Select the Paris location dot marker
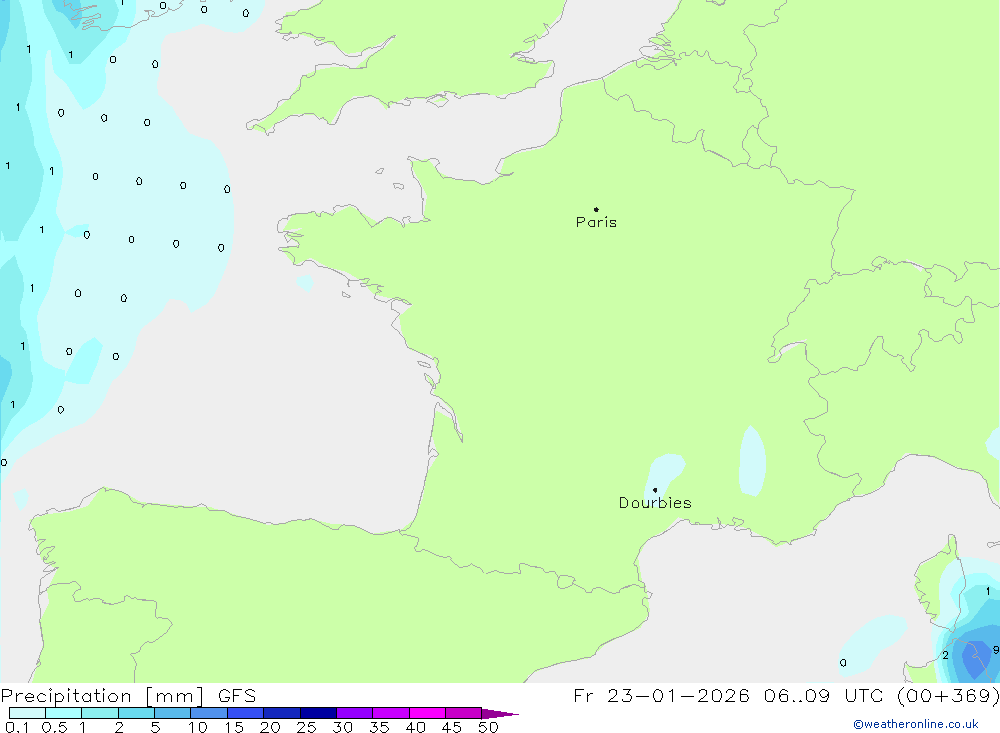Image resolution: width=1000 pixels, height=733 pixels. (596, 209)
